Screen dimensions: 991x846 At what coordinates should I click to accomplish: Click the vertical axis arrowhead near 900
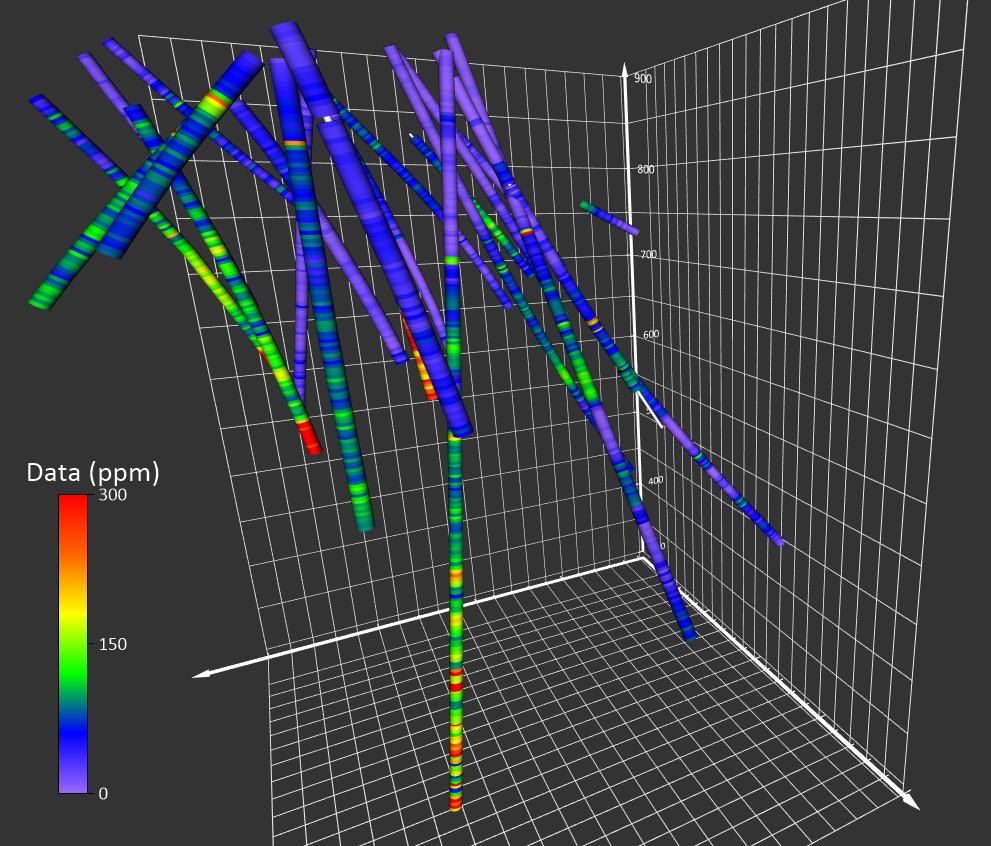tap(625, 75)
